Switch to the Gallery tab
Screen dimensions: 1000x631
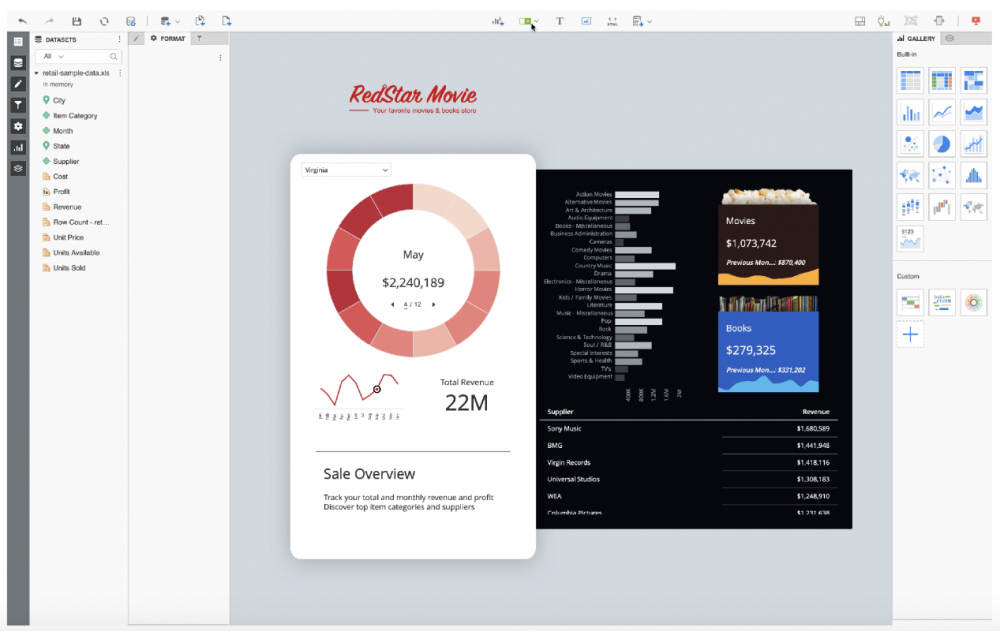click(916, 38)
